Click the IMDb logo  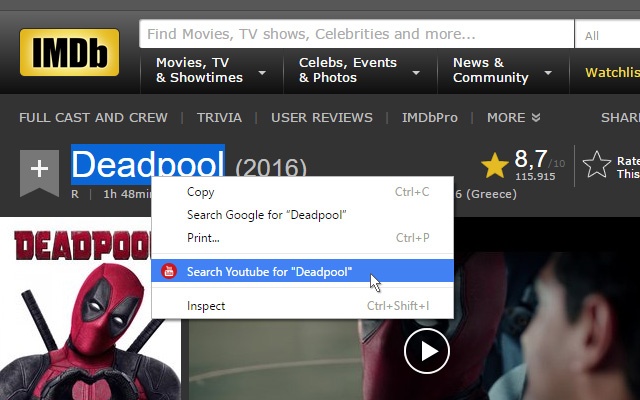pyautogui.click(x=69, y=52)
